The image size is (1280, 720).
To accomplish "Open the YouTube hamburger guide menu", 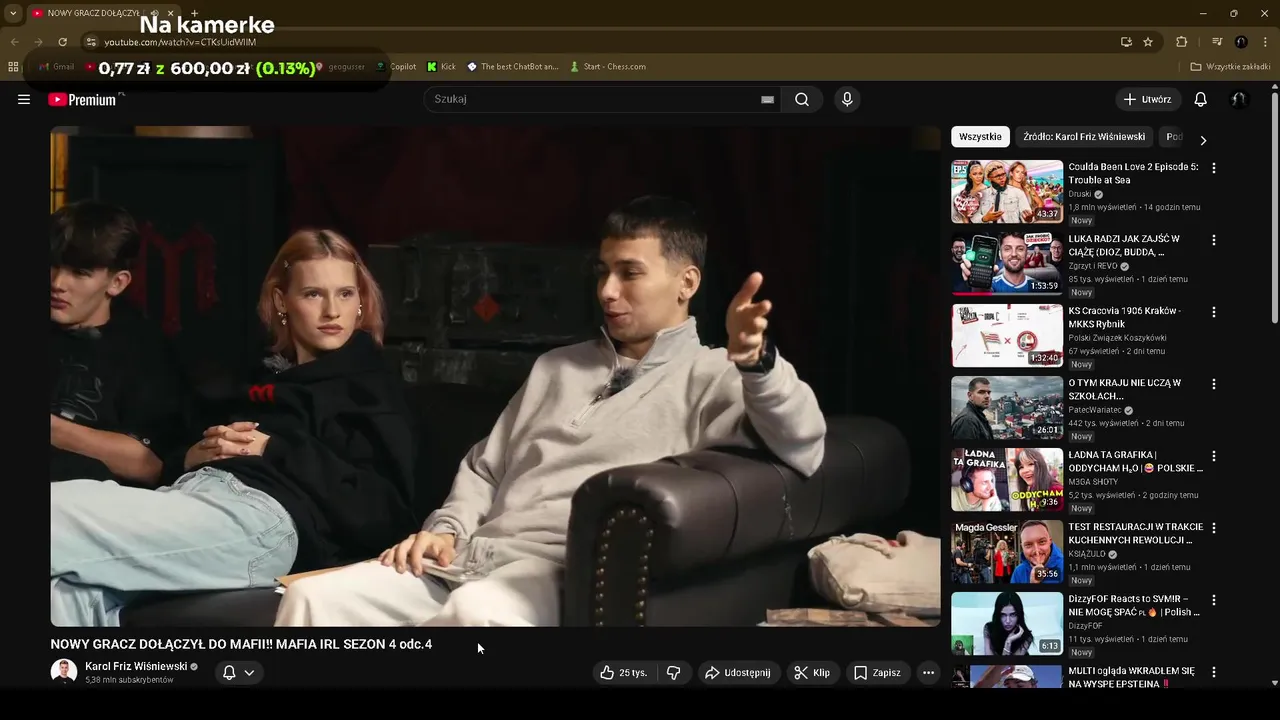I will point(24,99).
